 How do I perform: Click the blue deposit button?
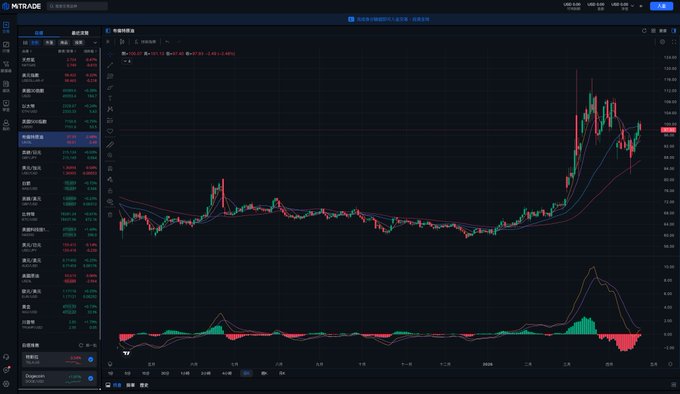661,6
